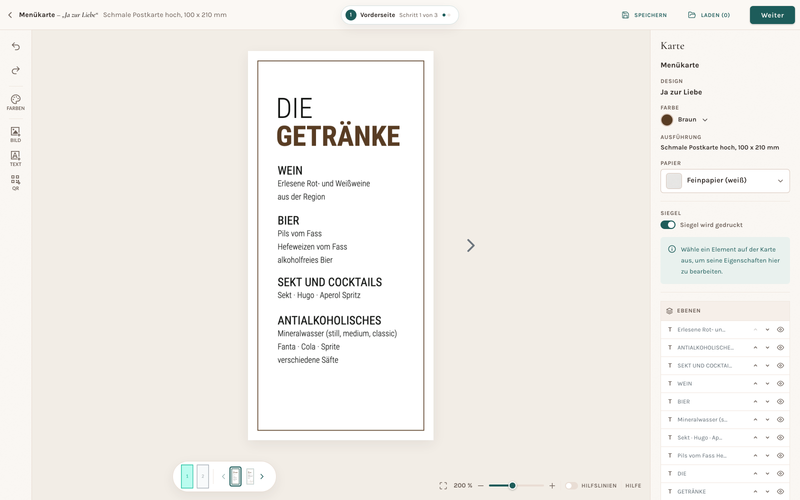This screenshot has width=800, height=500.
Task: Select the SEKT UND COCKTAILS heading on card
Action: [330, 282]
